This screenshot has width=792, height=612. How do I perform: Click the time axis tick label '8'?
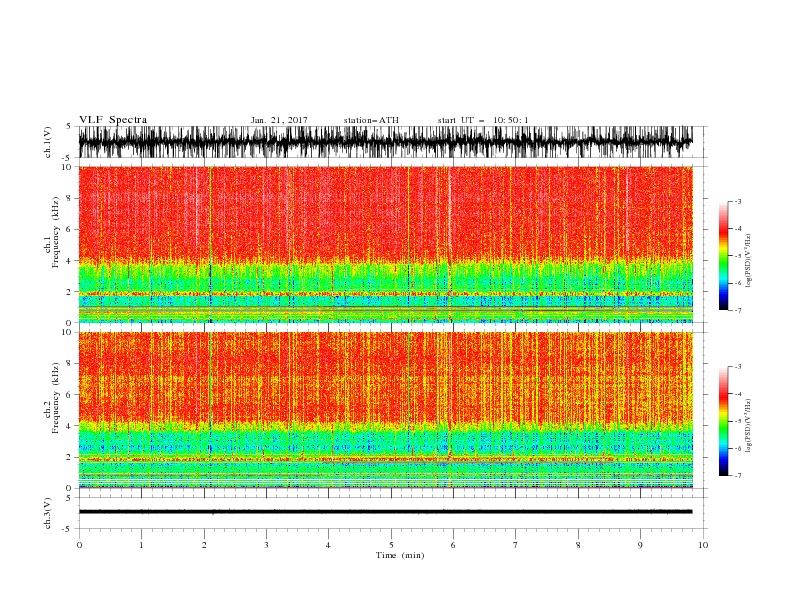point(578,545)
